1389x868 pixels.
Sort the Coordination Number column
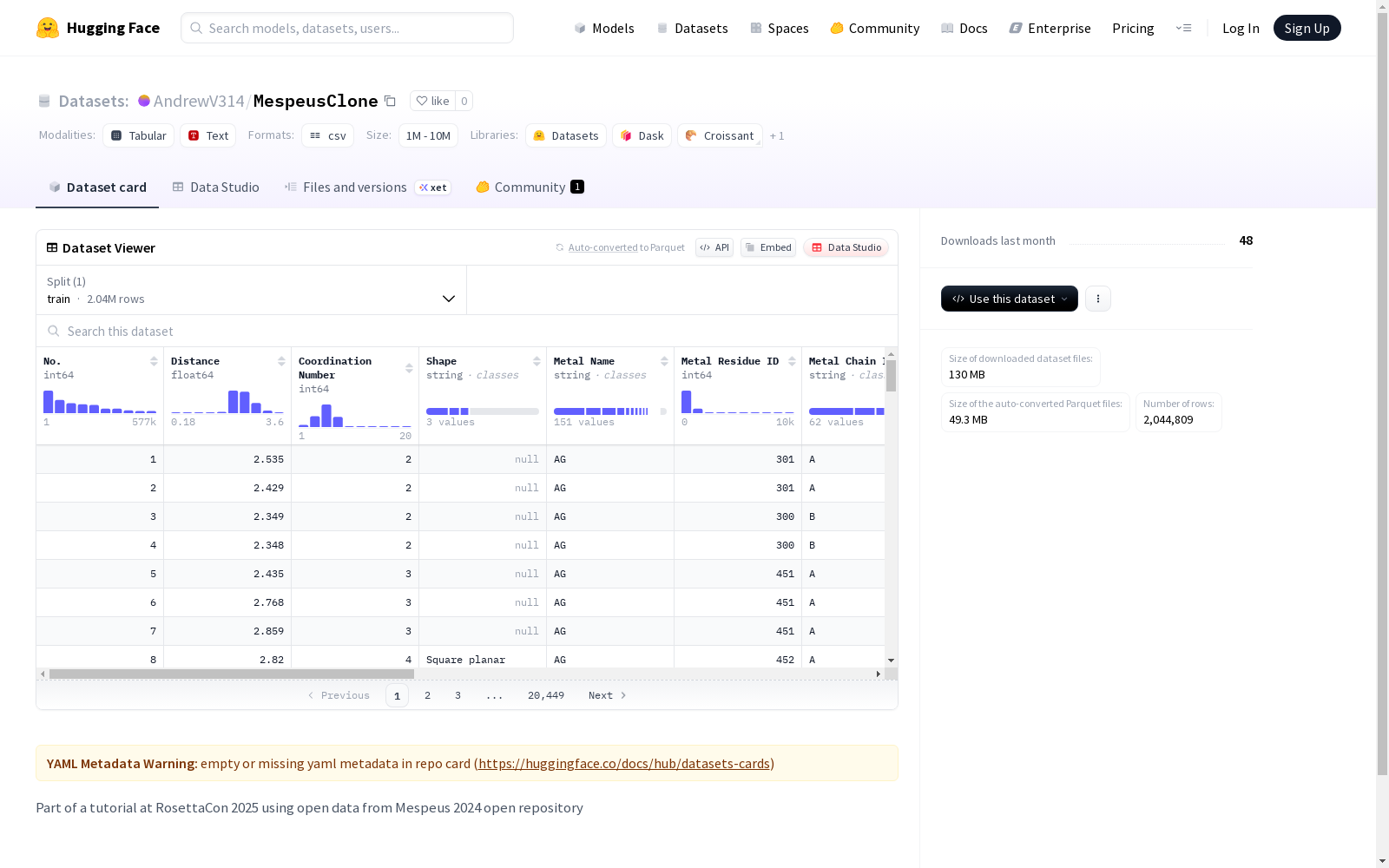[409, 368]
